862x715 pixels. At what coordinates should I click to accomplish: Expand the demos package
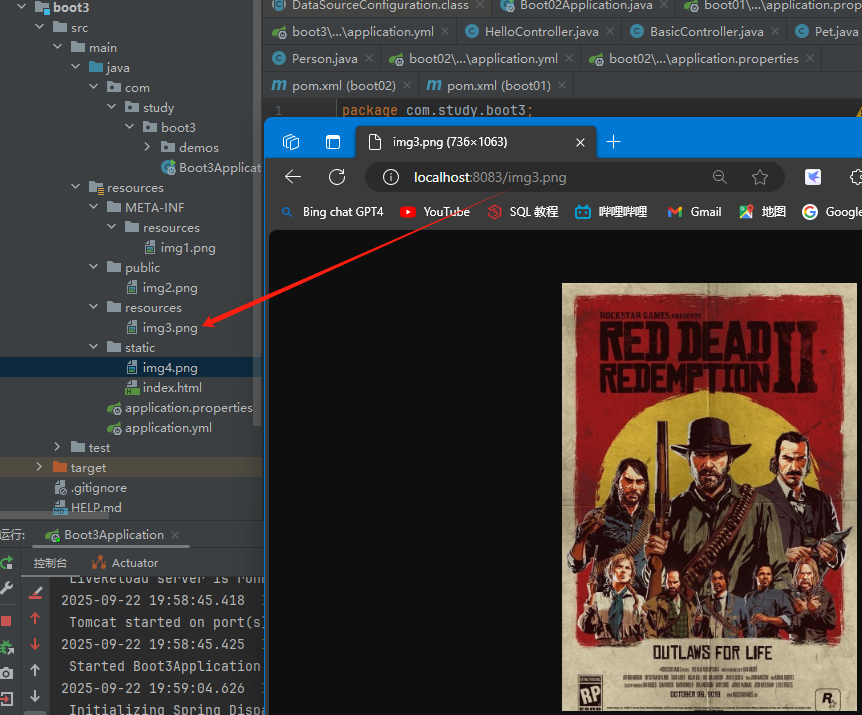[x=147, y=147]
